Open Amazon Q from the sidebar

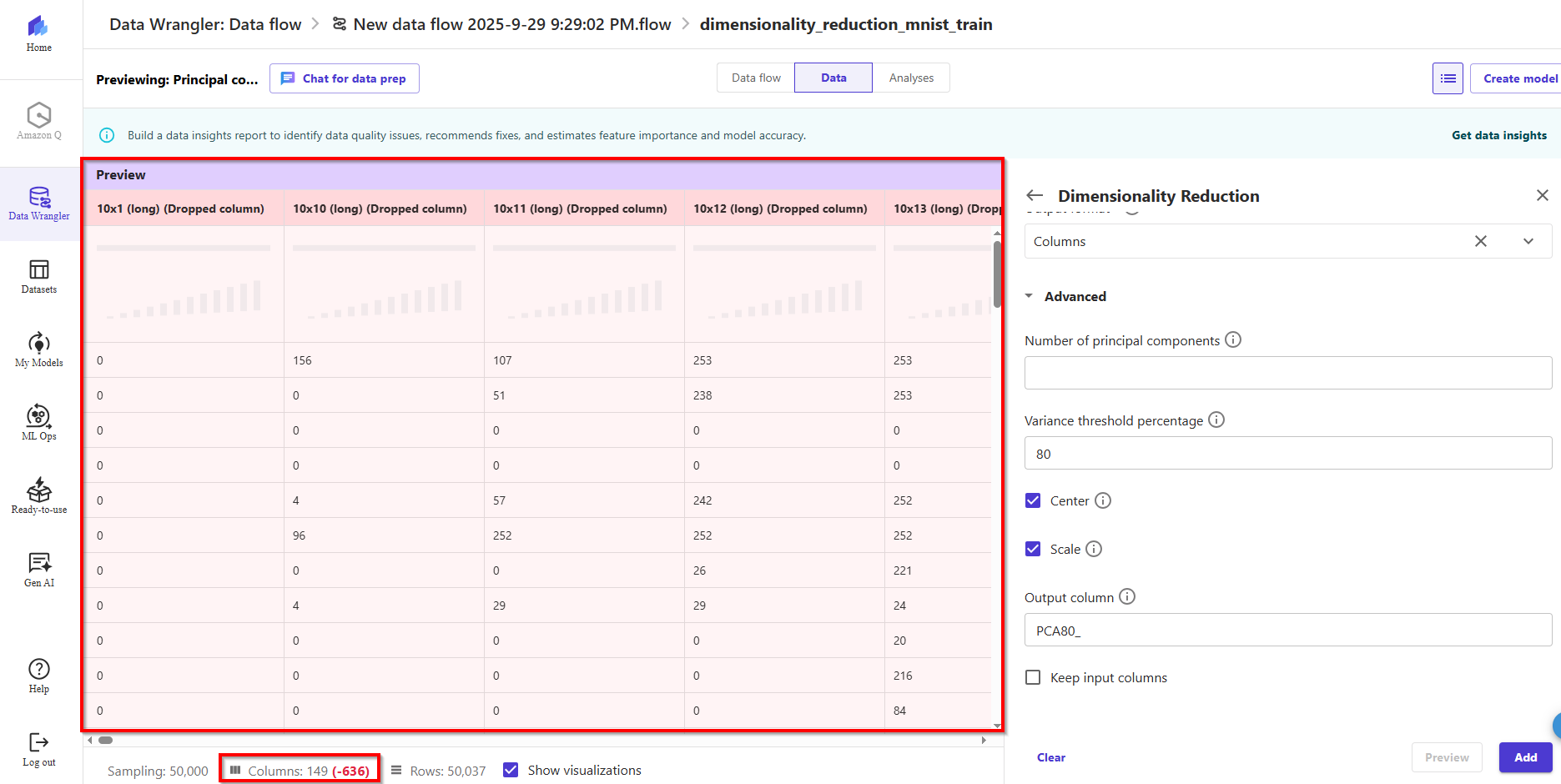[39, 121]
